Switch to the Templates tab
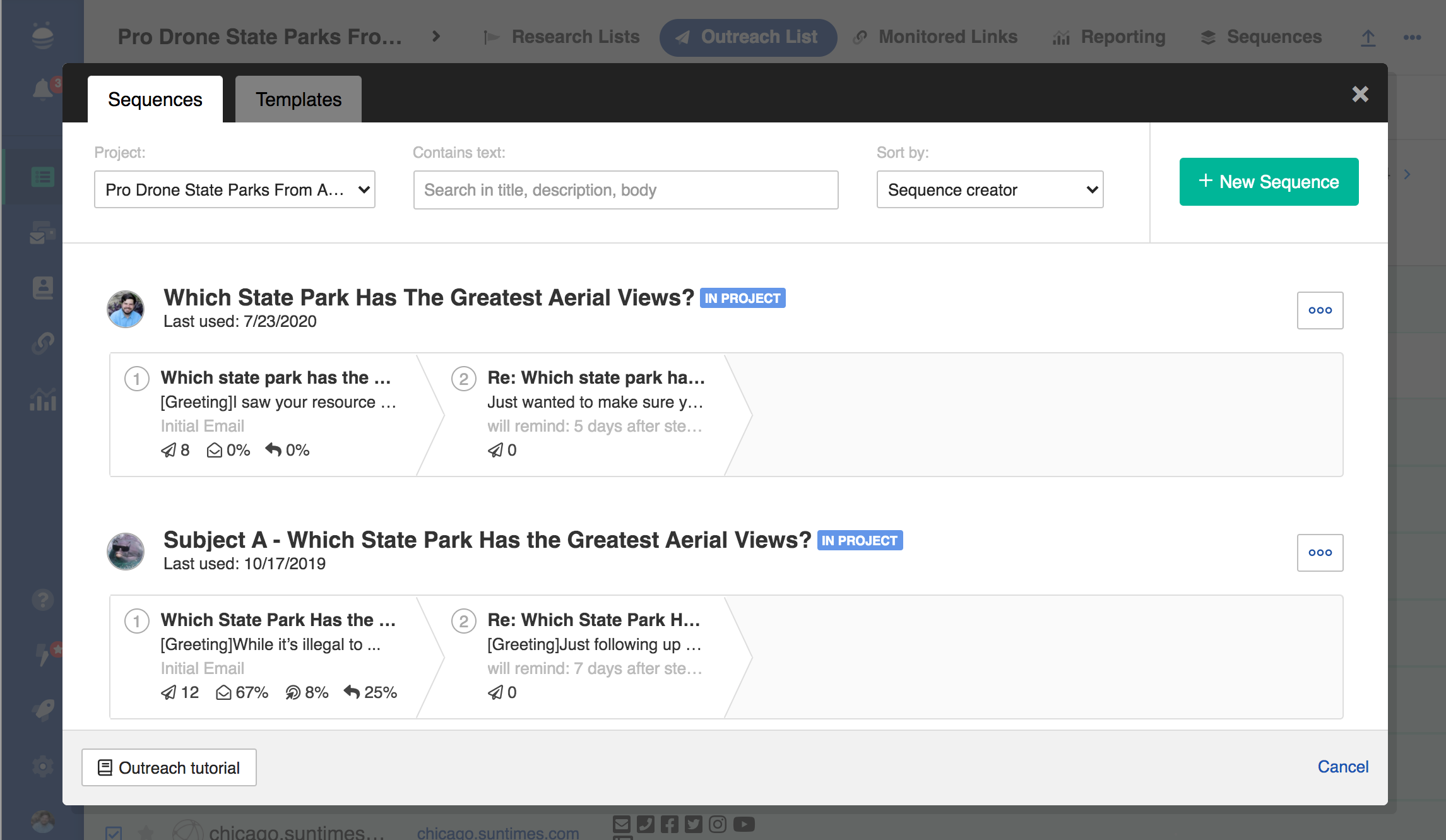Screen dimensions: 1446x840 (298, 100)
